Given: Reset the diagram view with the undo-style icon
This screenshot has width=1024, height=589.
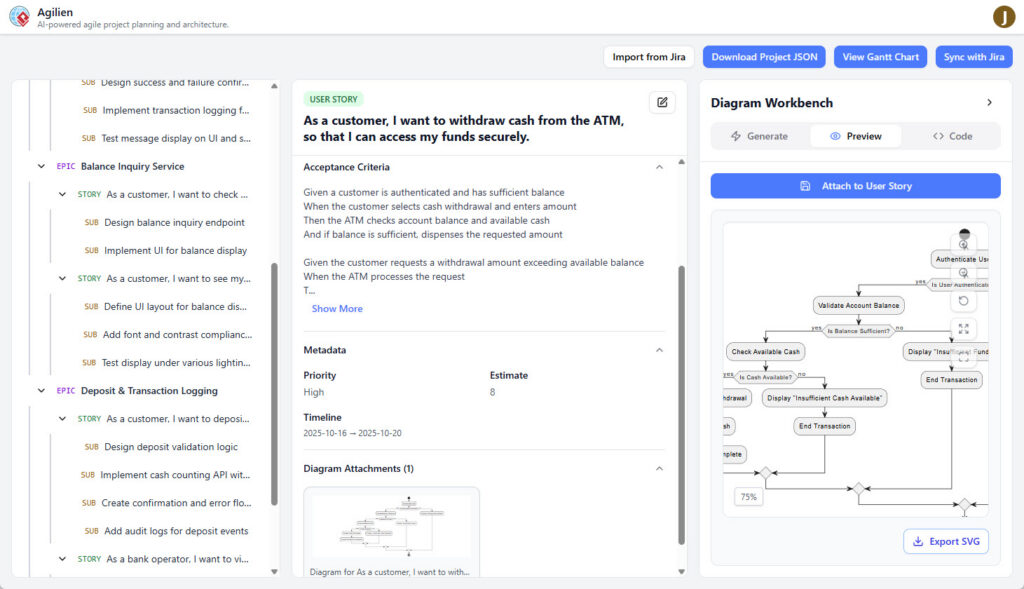Looking at the screenshot, I should point(963,300).
